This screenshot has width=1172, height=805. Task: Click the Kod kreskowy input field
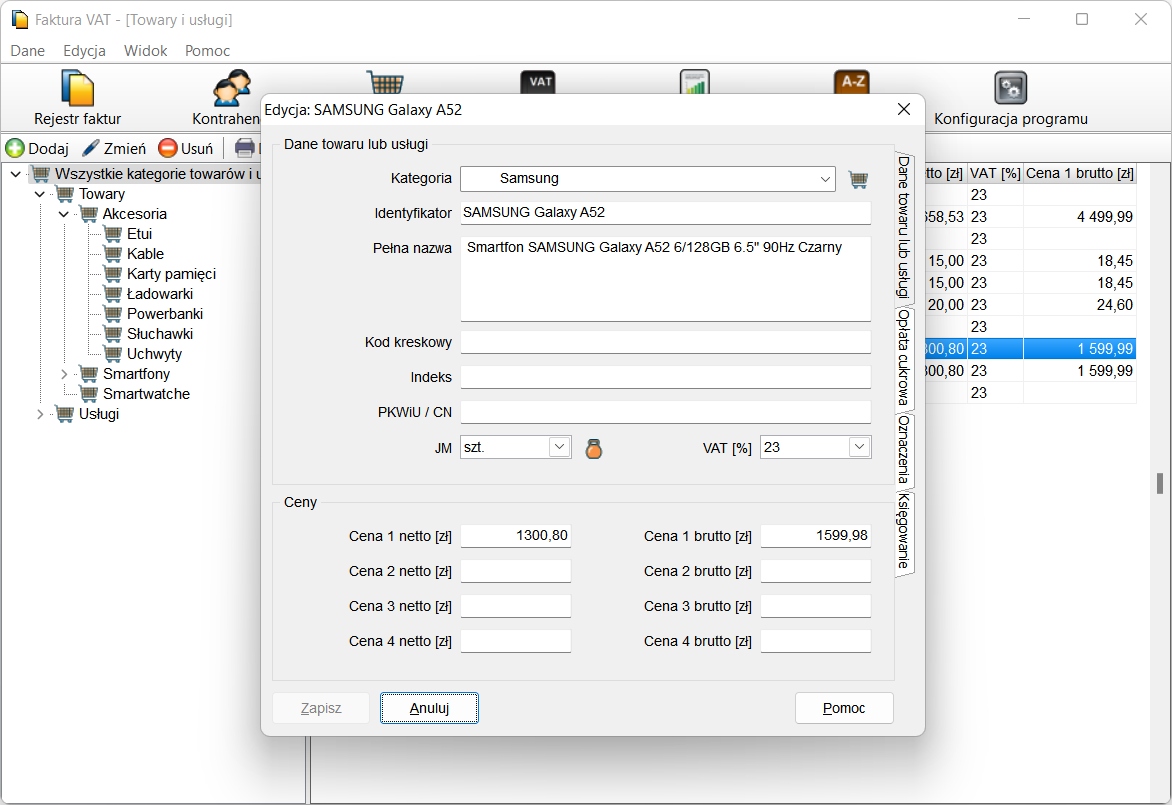click(x=665, y=342)
